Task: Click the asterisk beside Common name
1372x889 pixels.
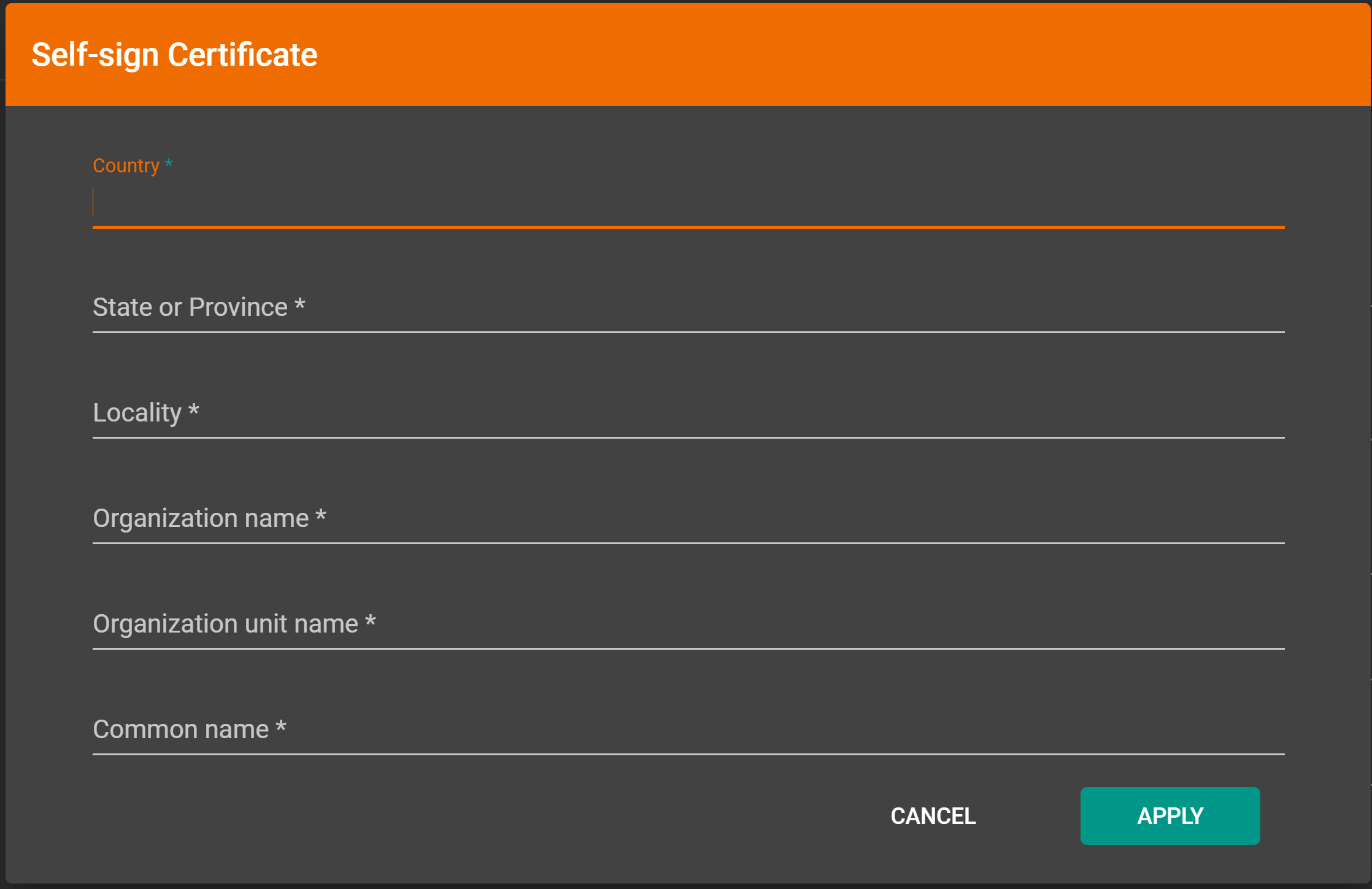Action: pos(281,726)
